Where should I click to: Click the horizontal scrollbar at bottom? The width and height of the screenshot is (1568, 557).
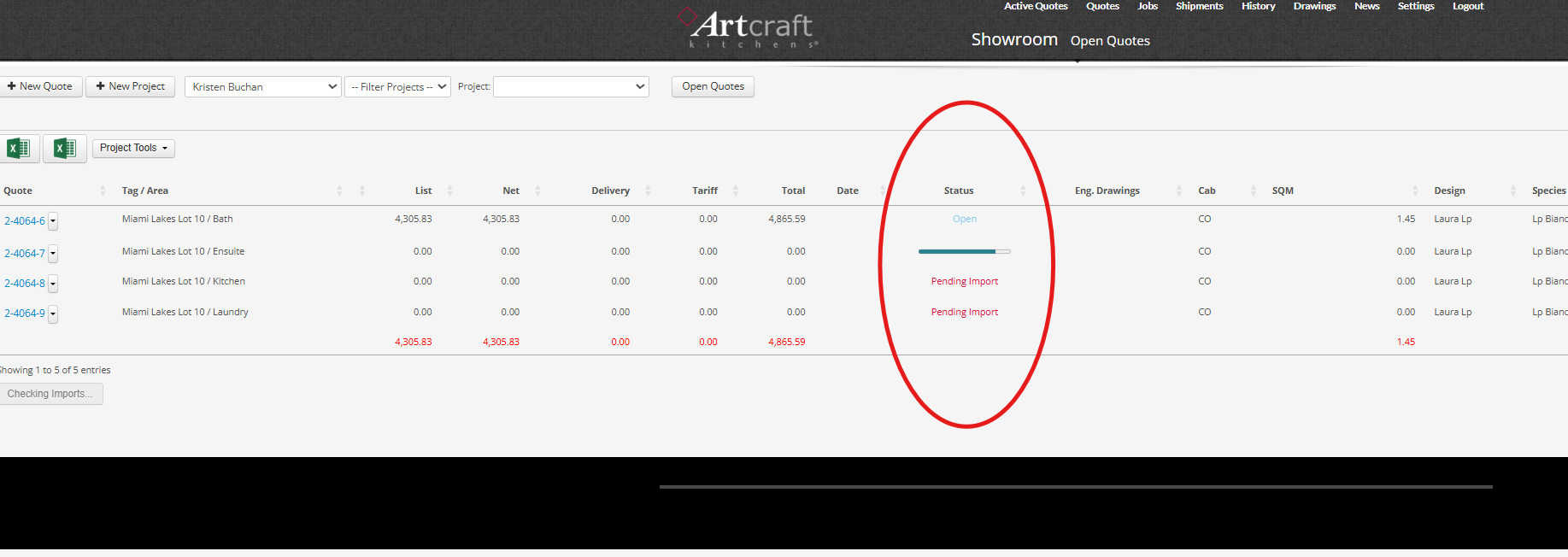coord(1076,487)
